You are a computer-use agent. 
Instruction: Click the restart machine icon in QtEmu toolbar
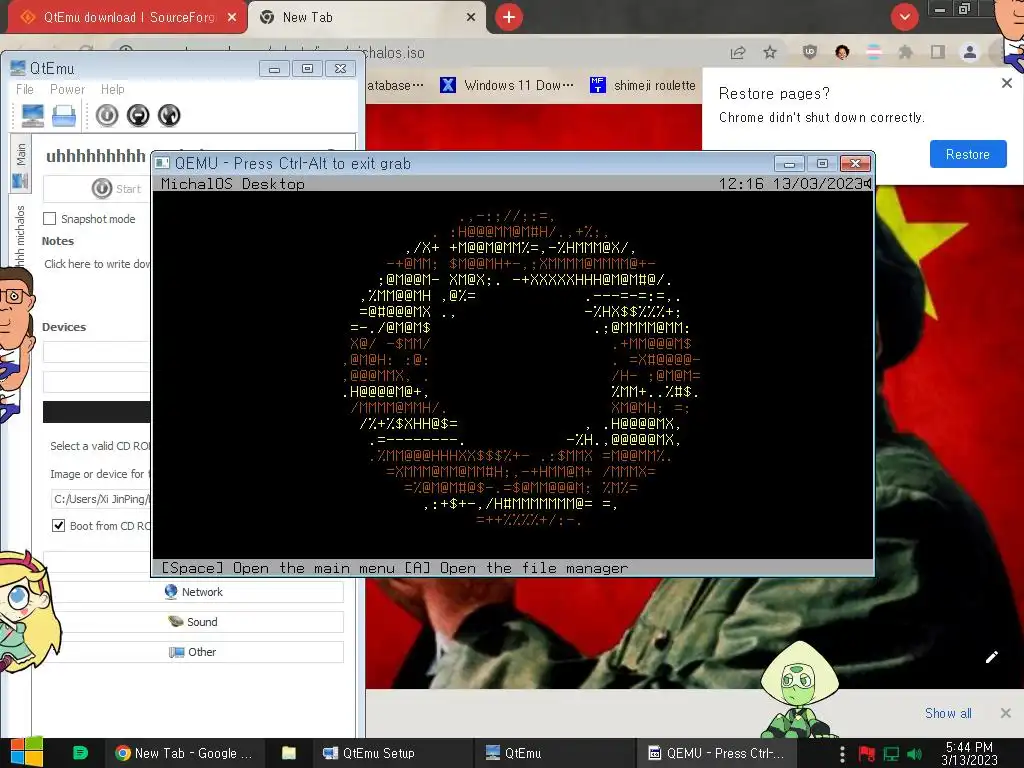click(x=168, y=116)
